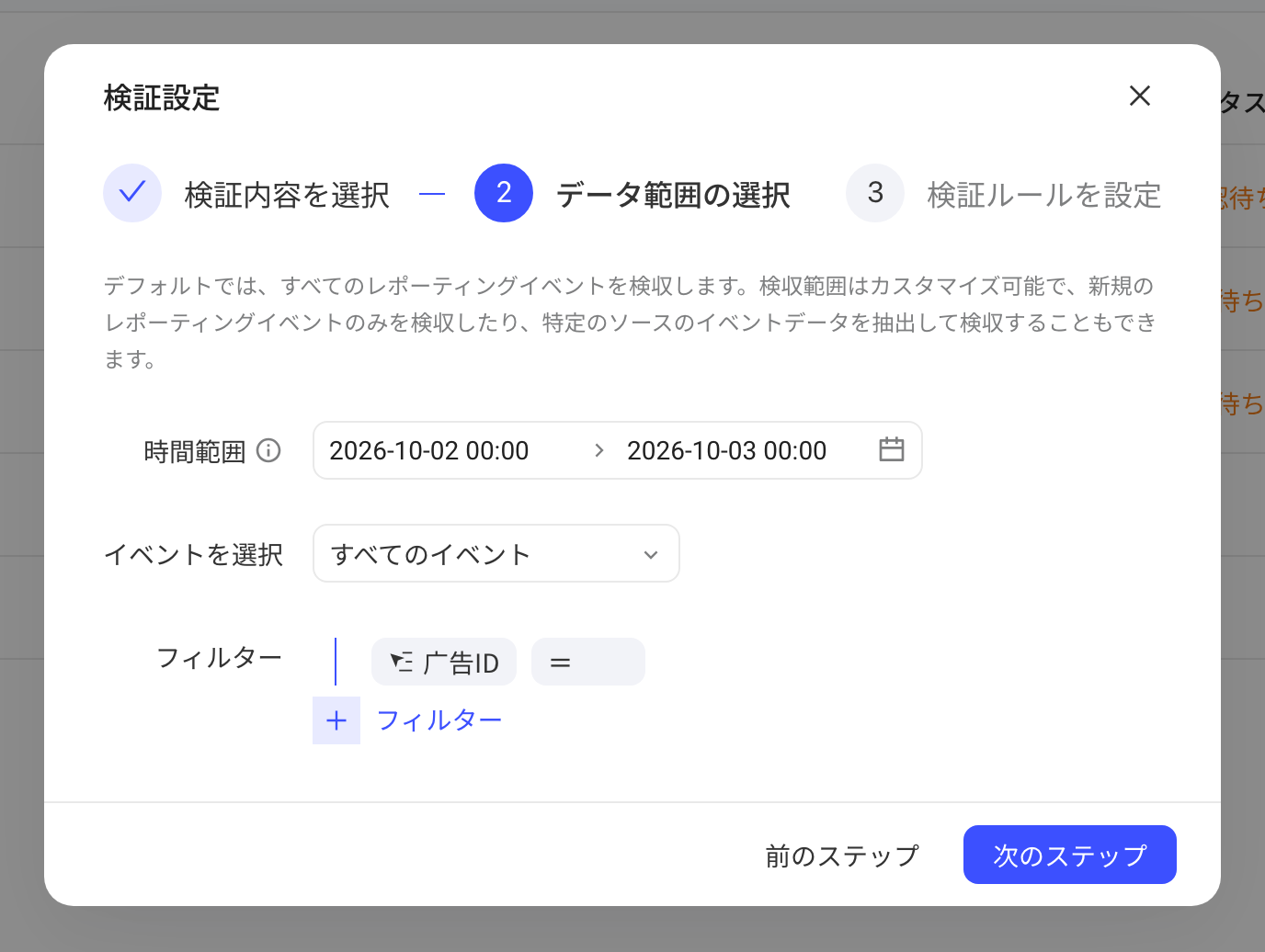Change the = filter operator
This screenshot has height=952, width=1265.
click(588, 662)
